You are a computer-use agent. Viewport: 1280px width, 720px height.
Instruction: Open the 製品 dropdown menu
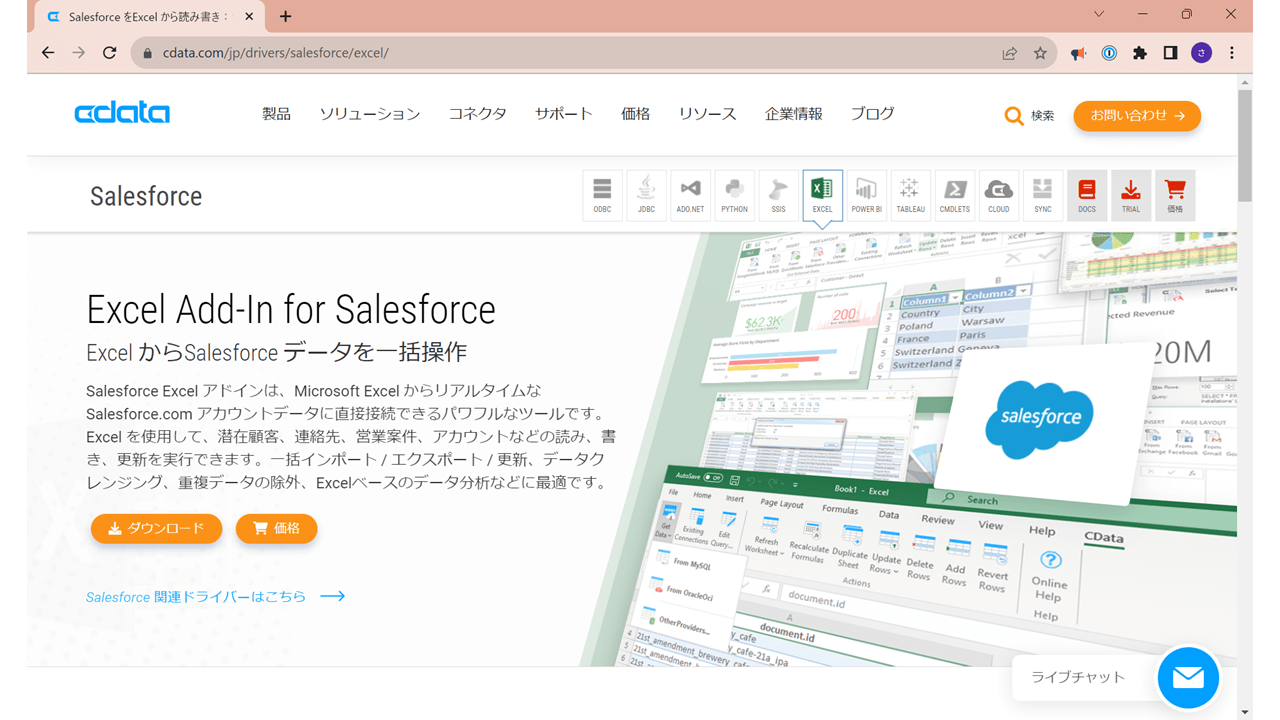[x=276, y=114]
